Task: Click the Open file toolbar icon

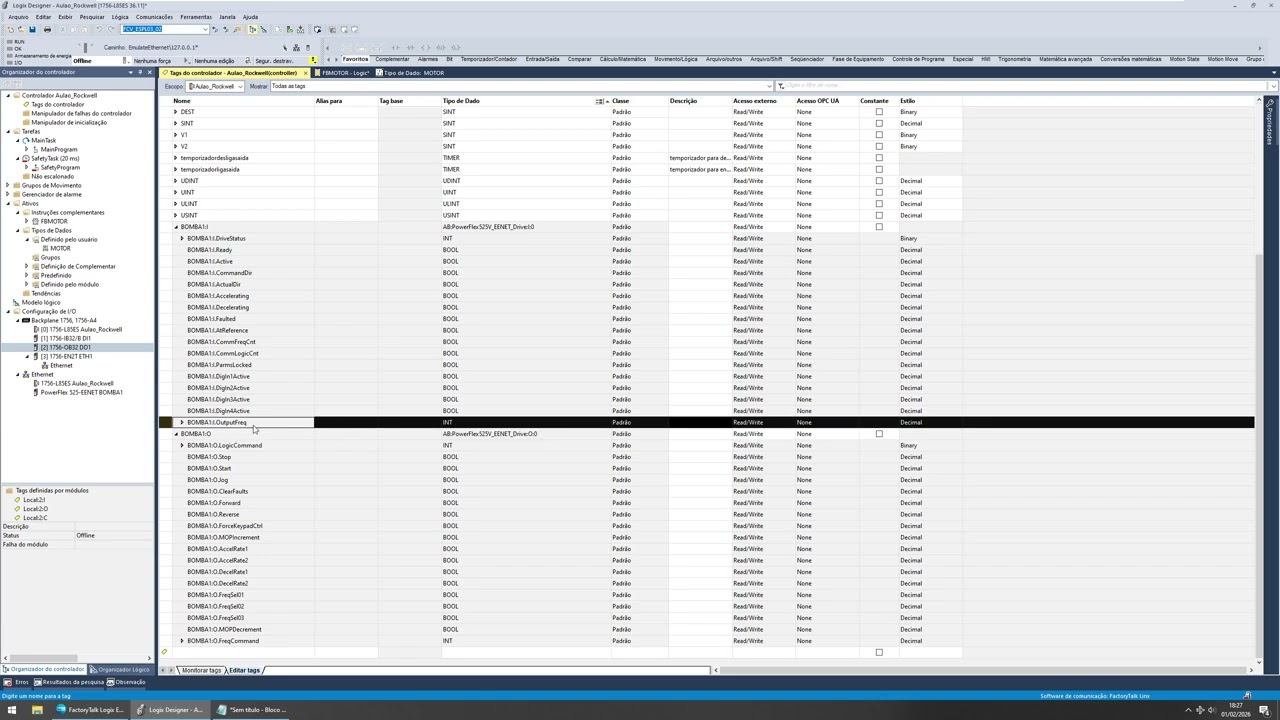Action: pos(21,29)
